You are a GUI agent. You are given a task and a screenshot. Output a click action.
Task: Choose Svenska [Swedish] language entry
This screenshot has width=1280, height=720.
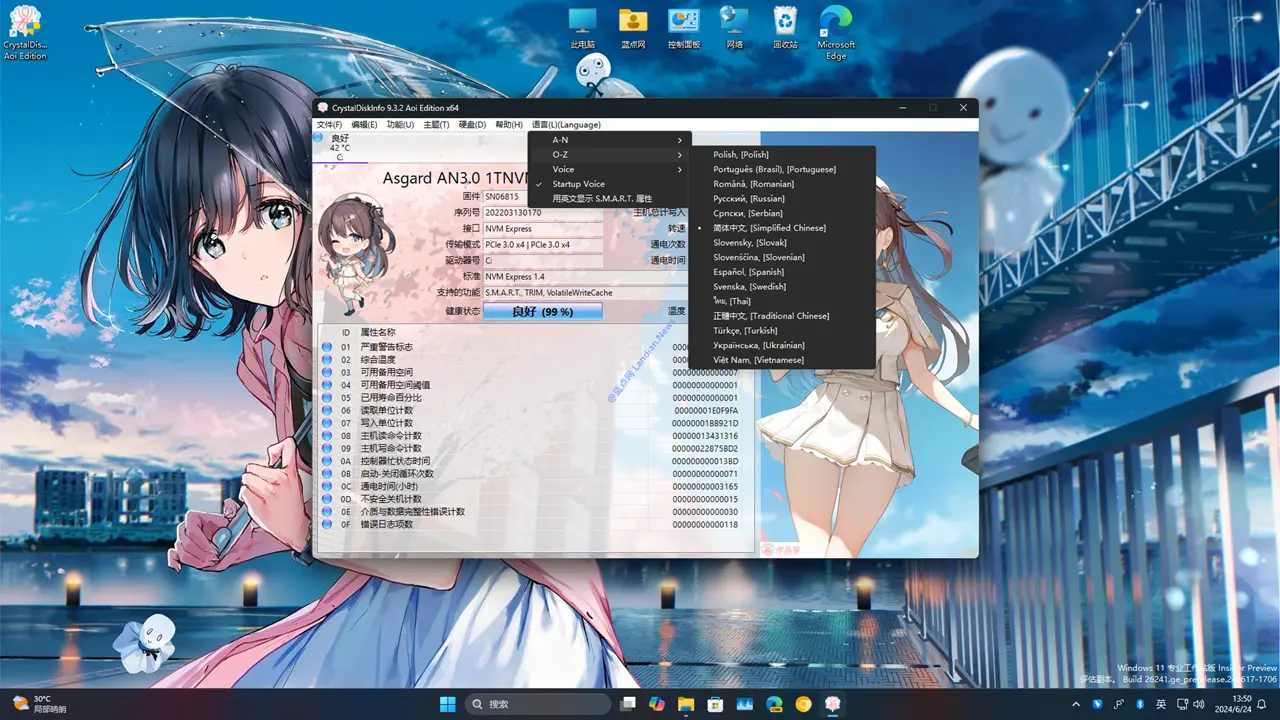(783, 287)
